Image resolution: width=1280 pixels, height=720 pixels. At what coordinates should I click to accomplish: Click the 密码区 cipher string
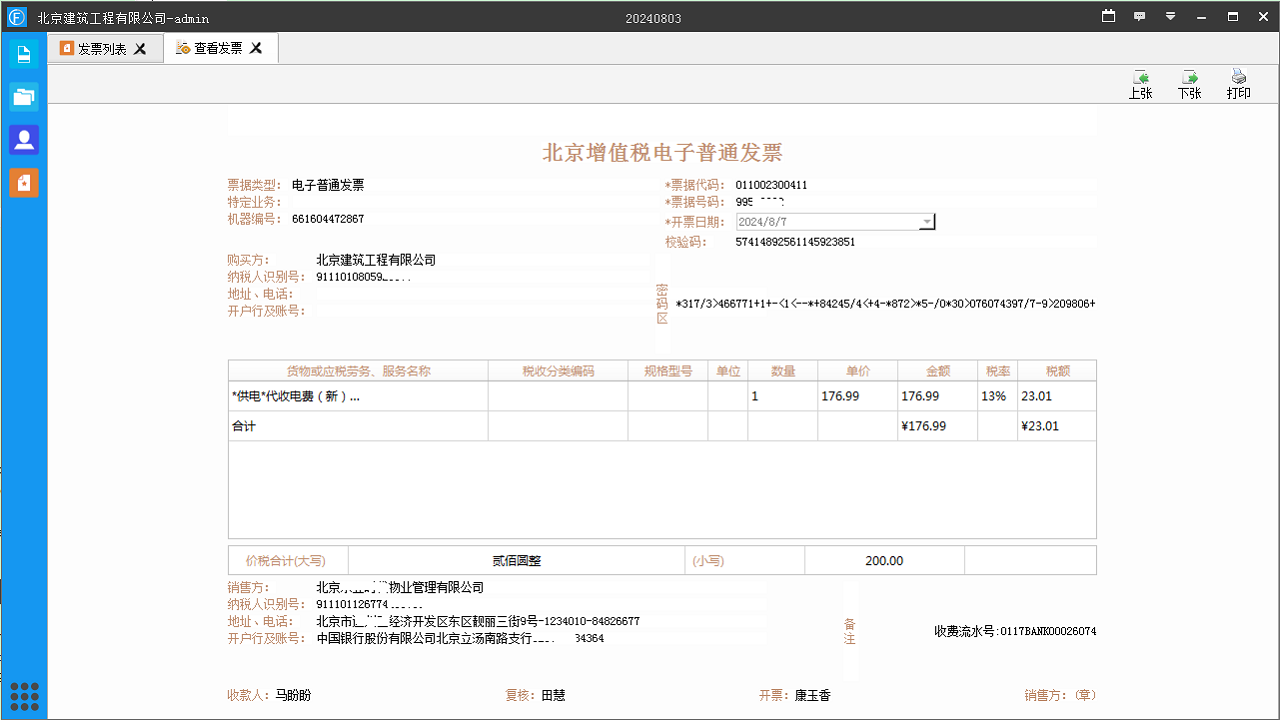click(x=885, y=303)
